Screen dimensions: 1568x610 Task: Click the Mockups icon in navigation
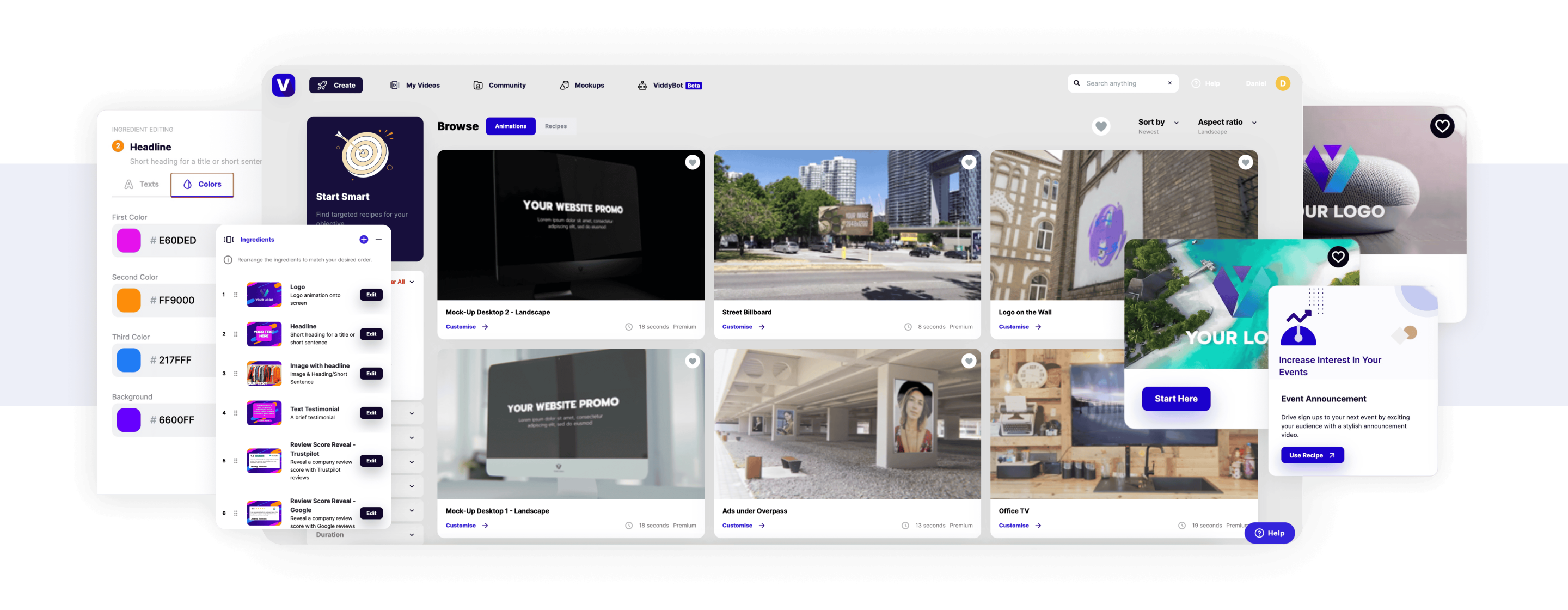564,85
